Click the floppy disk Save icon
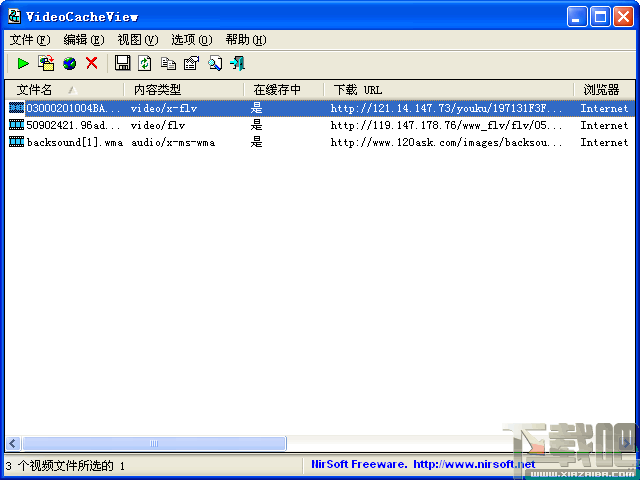This screenshot has height=480, width=640. coord(122,63)
